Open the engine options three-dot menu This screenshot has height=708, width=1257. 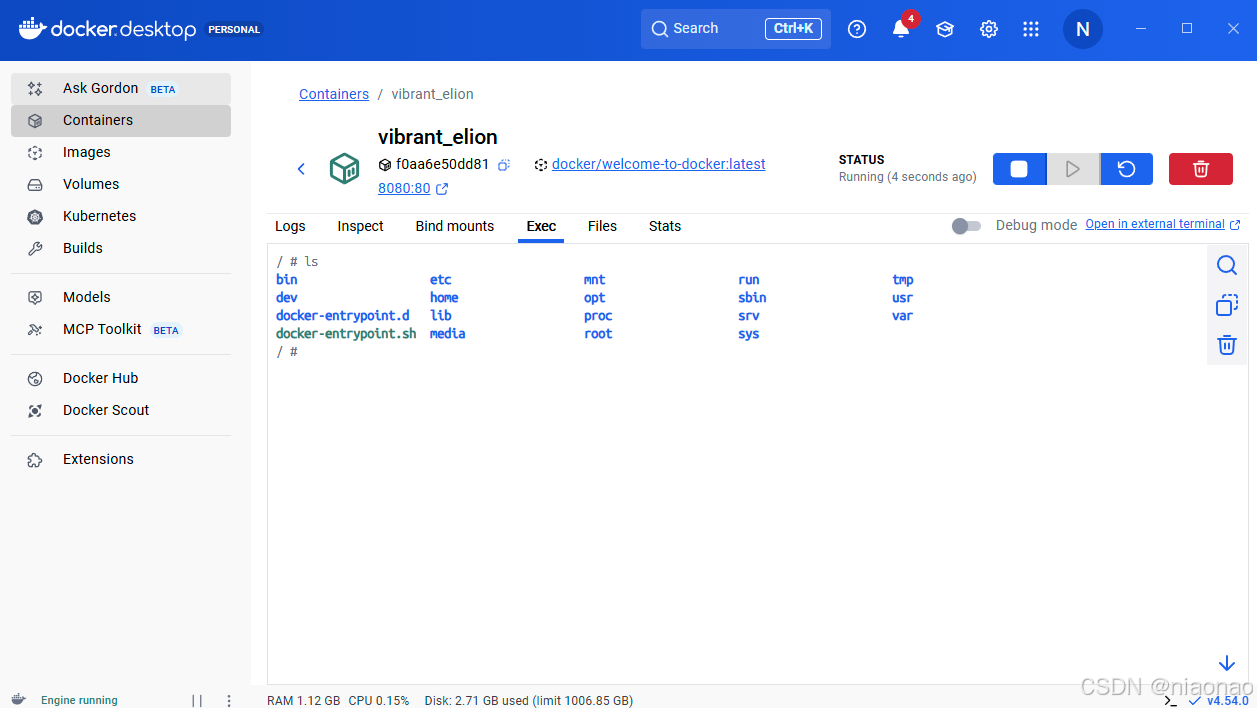(x=229, y=701)
